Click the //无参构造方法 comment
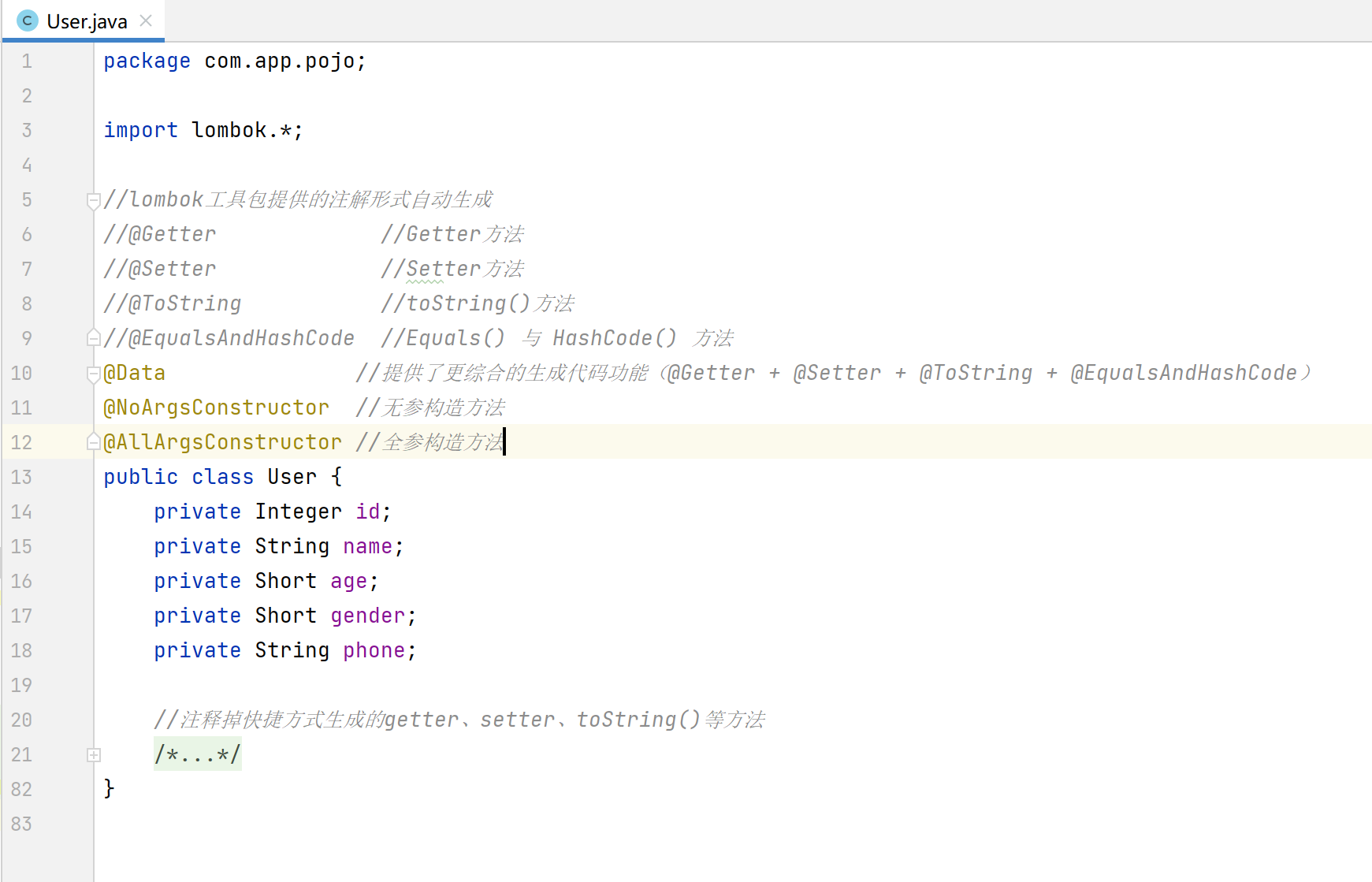The width and height of the screenshot is (1372, 882). click(x=430, y=408)
